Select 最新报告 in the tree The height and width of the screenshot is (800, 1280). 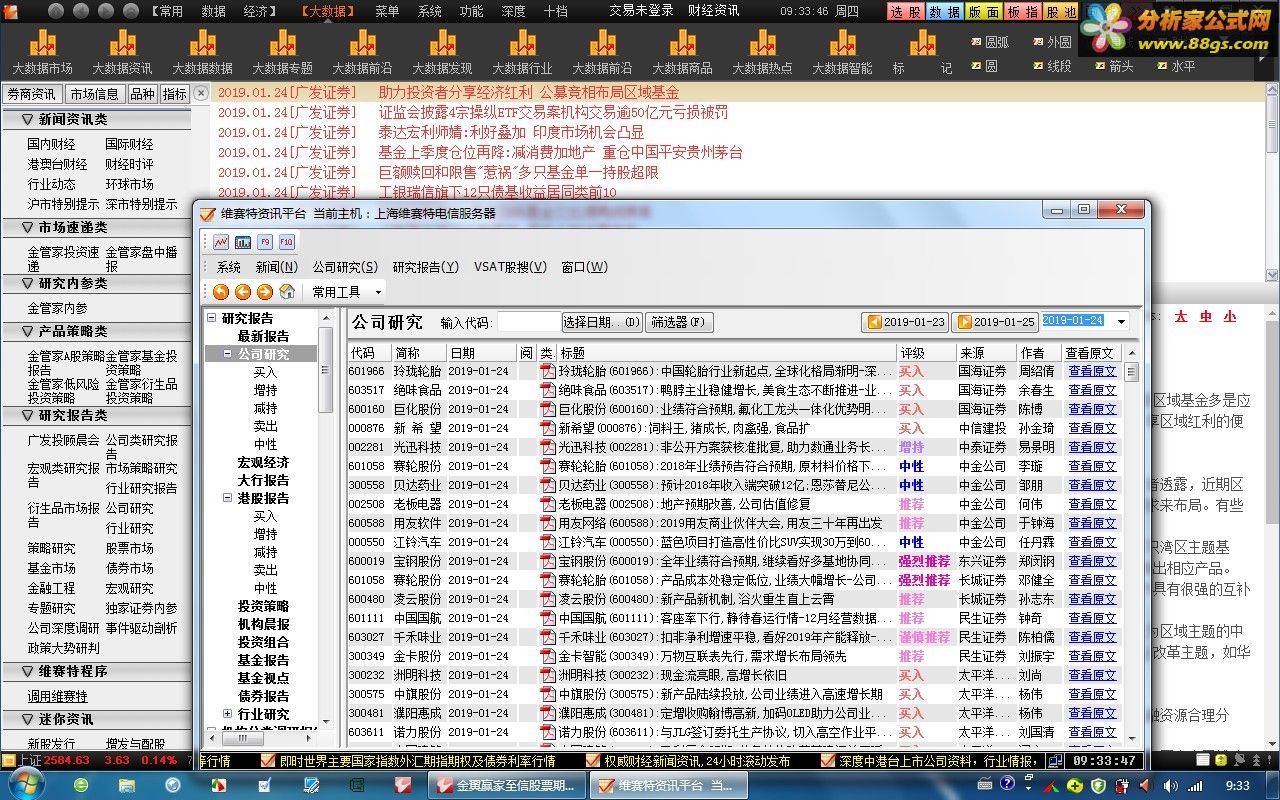263,336
